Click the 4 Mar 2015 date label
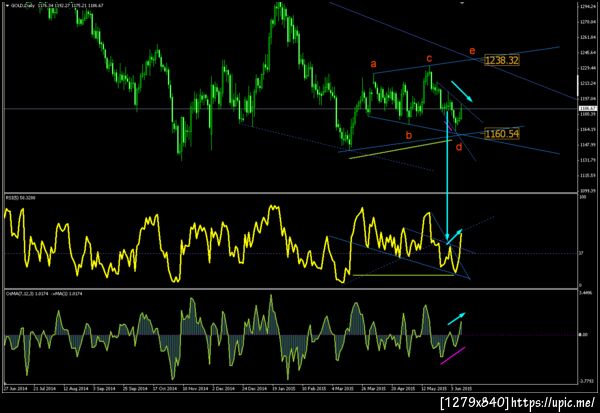 click(x=342, y=389)
